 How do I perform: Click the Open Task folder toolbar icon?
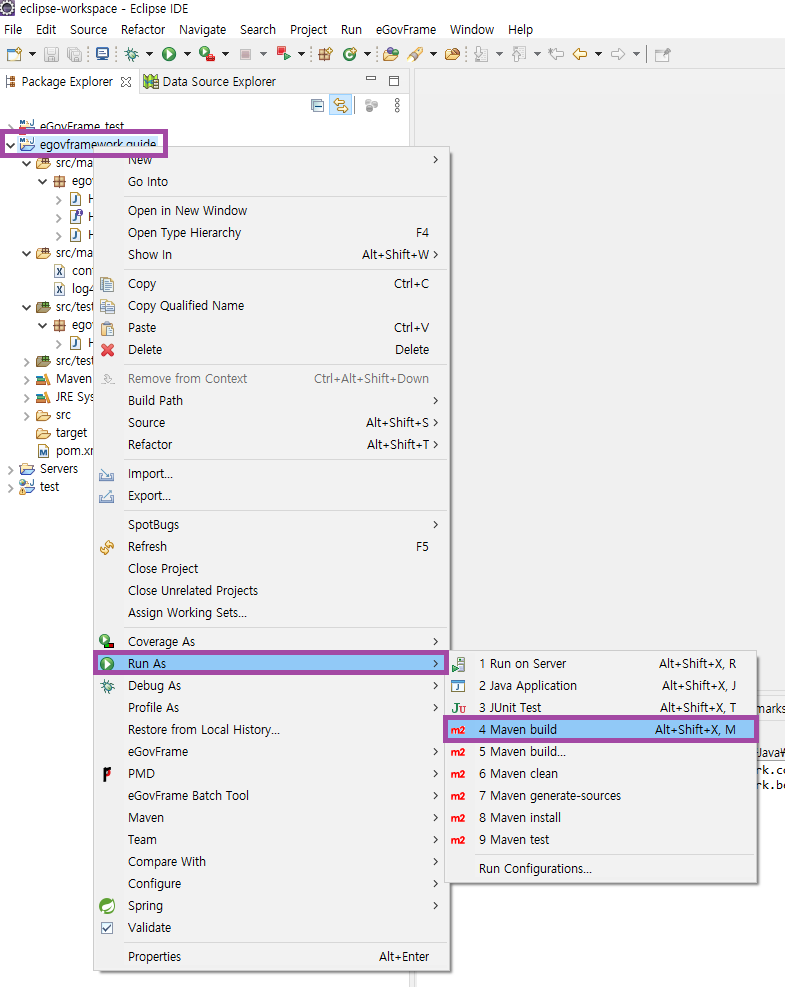[x=452, y=54]
